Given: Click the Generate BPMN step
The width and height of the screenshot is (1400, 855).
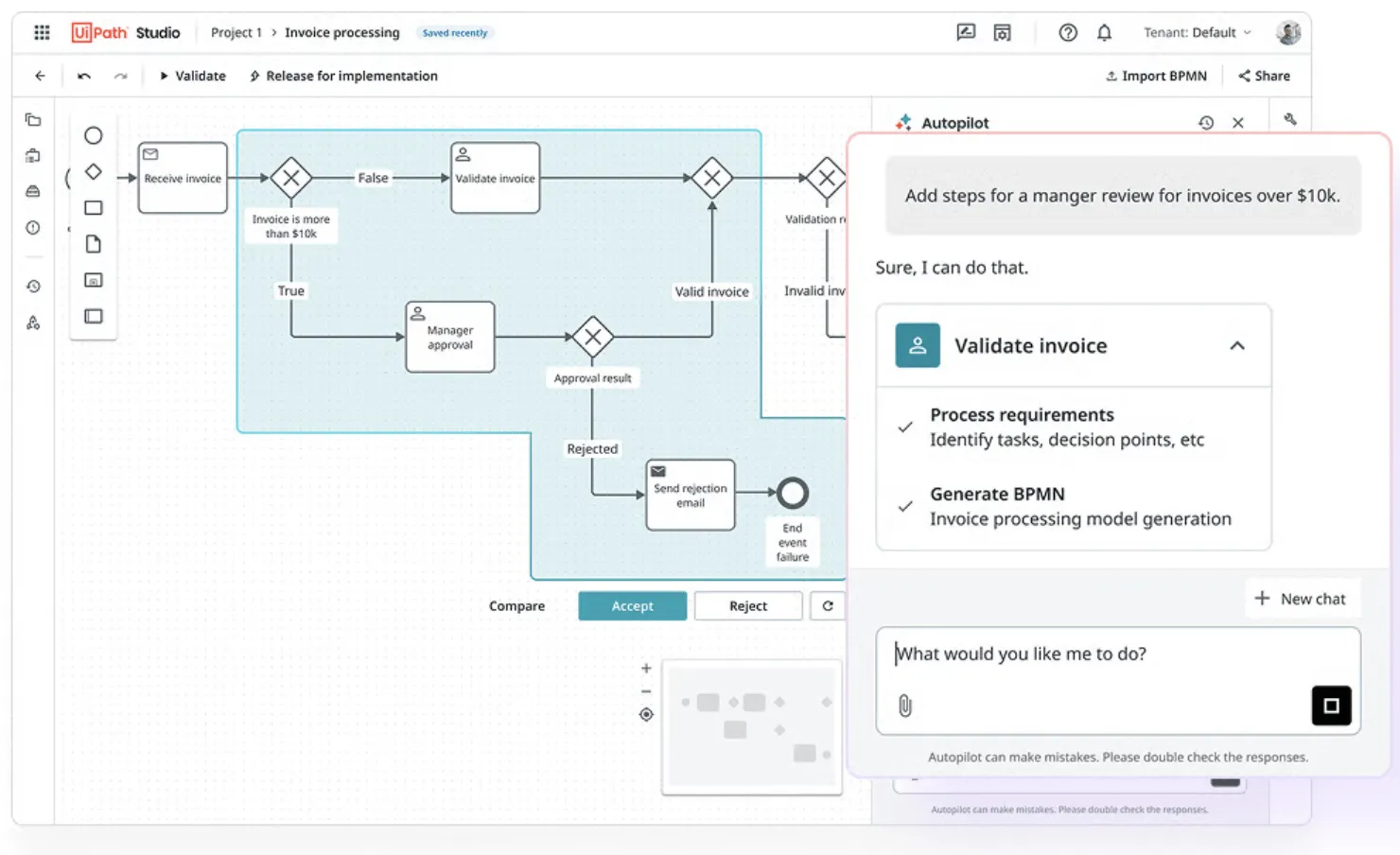Looking at the screenshot, I should coord(1074,506).
